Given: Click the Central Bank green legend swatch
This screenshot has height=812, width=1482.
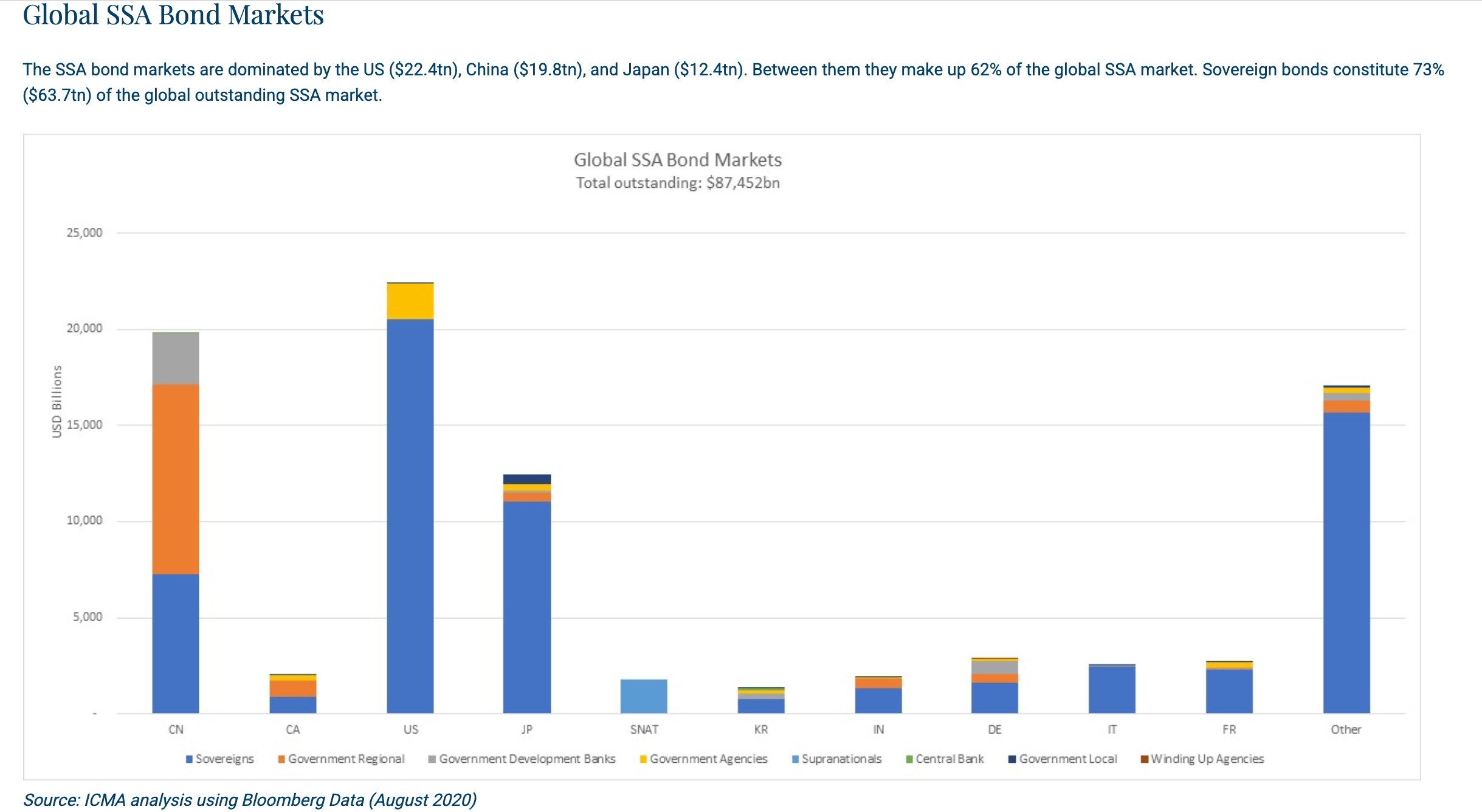Looking at the screenshot, I should click(909, 759).
